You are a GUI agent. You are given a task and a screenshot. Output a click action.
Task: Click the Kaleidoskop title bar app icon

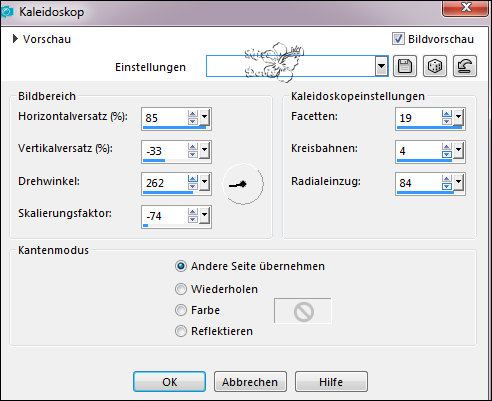(7, 12)
